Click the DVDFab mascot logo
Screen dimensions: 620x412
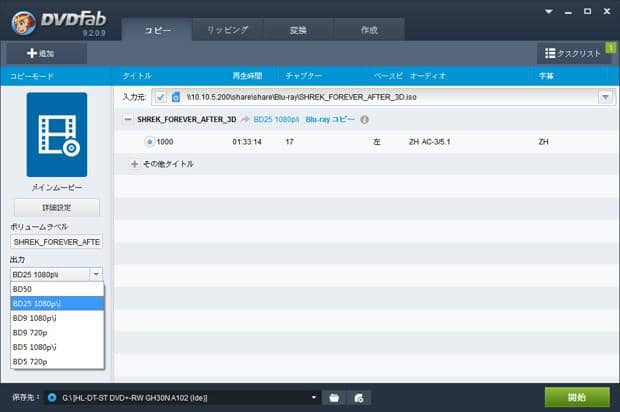pos(24,23)
